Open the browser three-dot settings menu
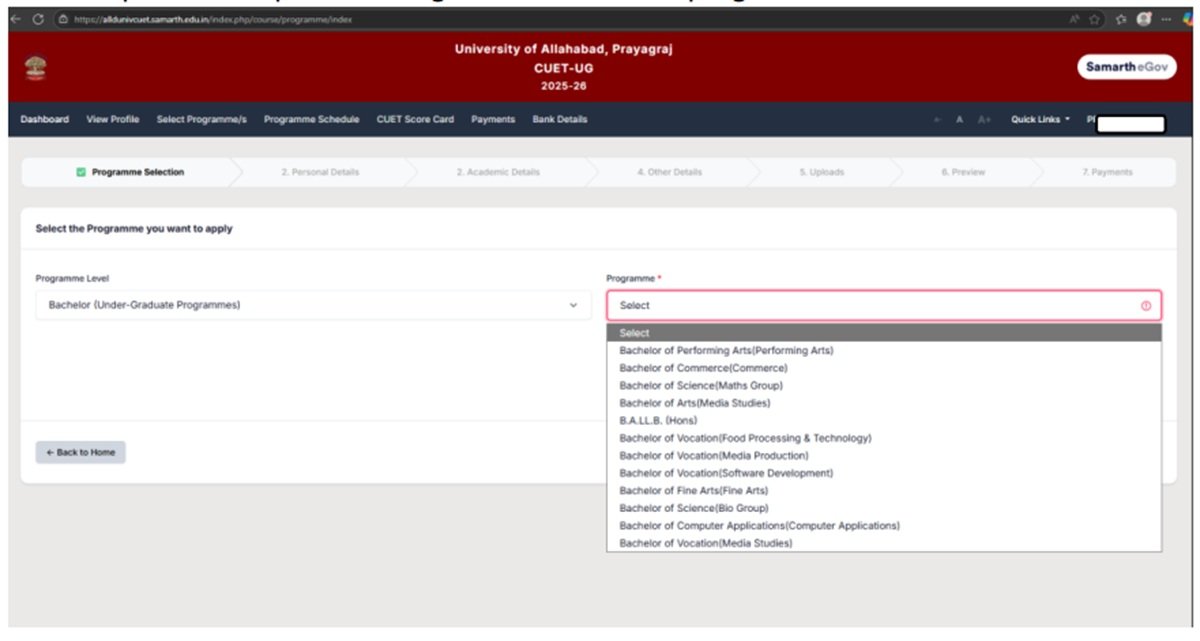The height and width of the screenshot is (641, 1200). [1165, 20]
